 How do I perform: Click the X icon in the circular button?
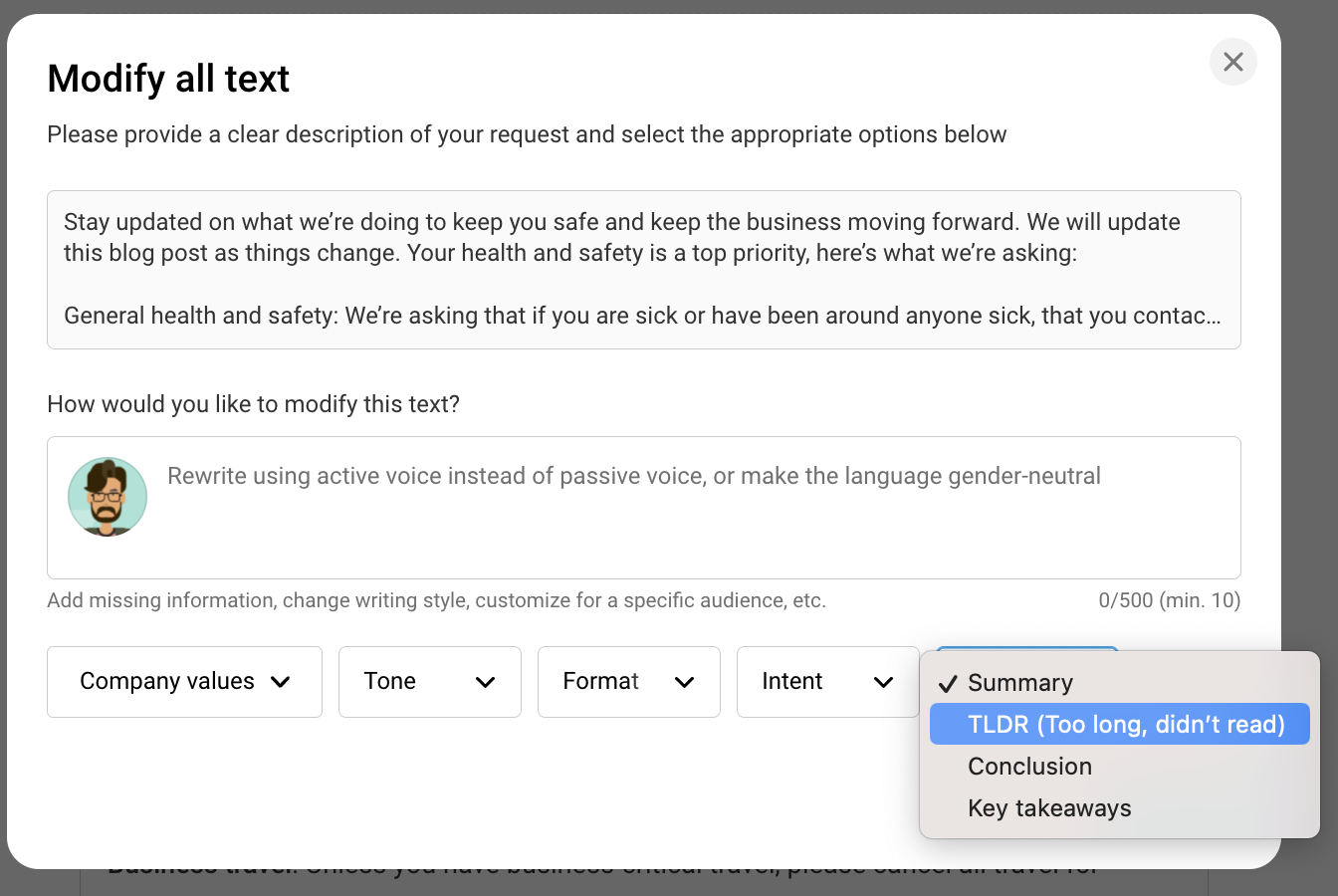pyautogui.click(x=1232, y=62)
